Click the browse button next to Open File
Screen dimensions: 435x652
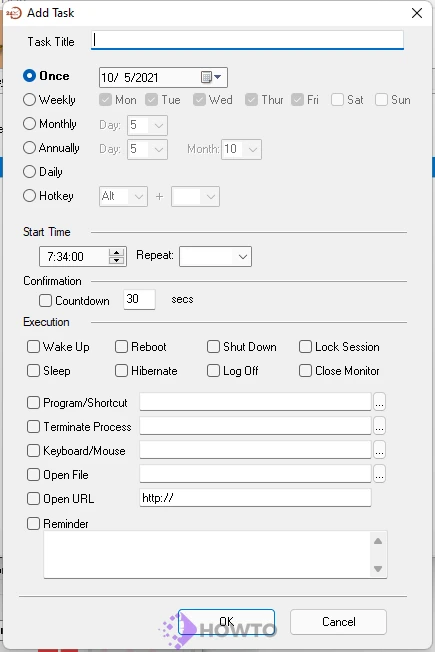point(379,474)
